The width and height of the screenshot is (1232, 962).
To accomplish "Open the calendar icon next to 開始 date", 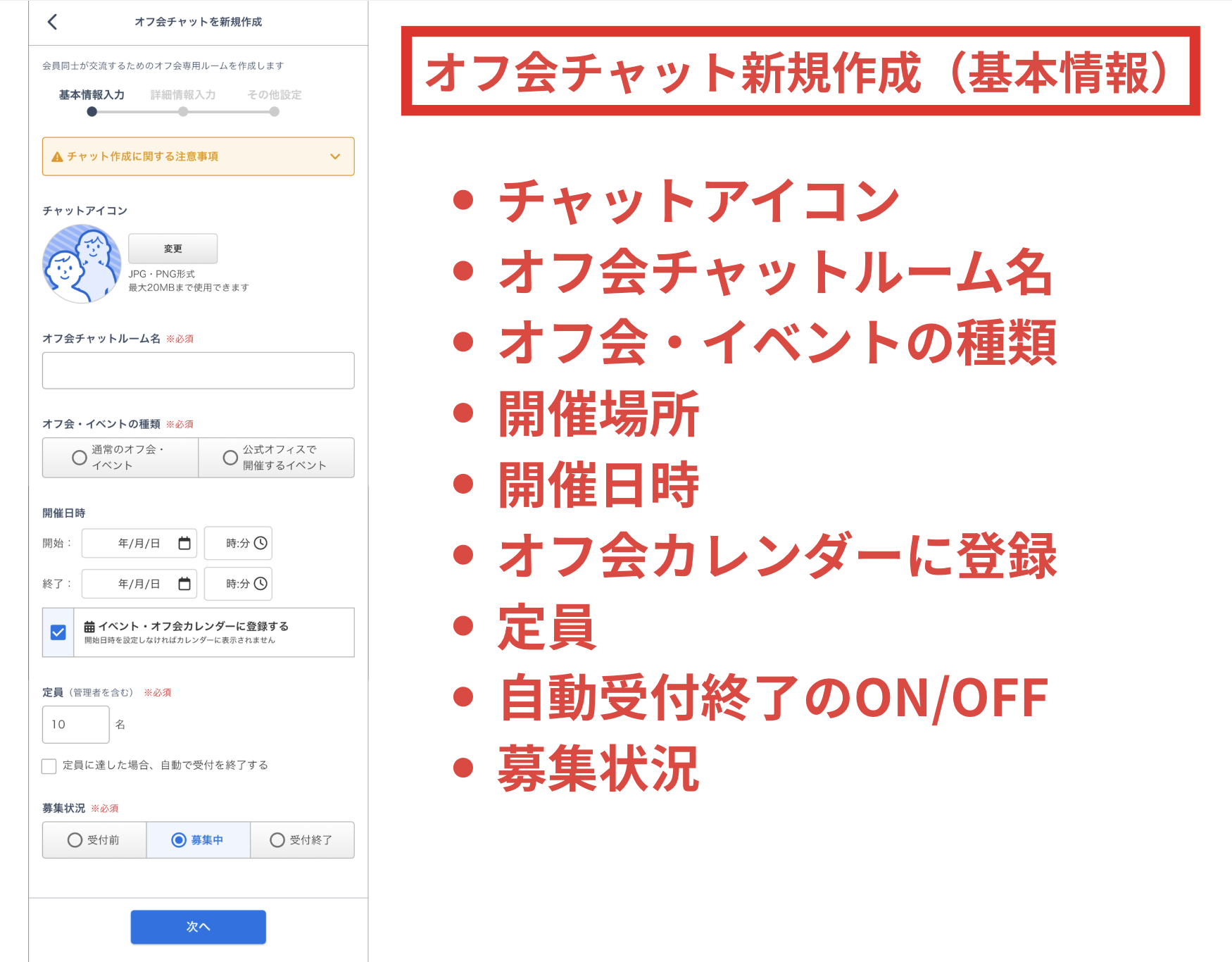I will click(x=184, y=543).
